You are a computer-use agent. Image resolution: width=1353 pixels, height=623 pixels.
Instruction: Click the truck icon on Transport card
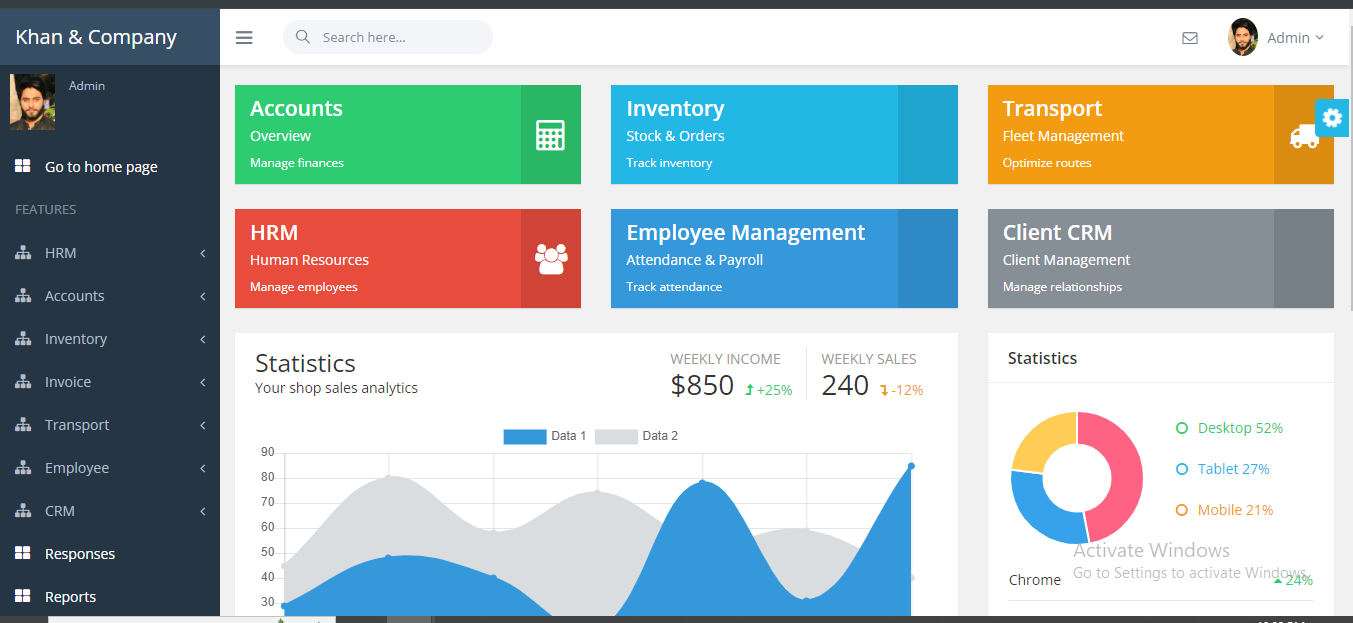pos(1304,136)
